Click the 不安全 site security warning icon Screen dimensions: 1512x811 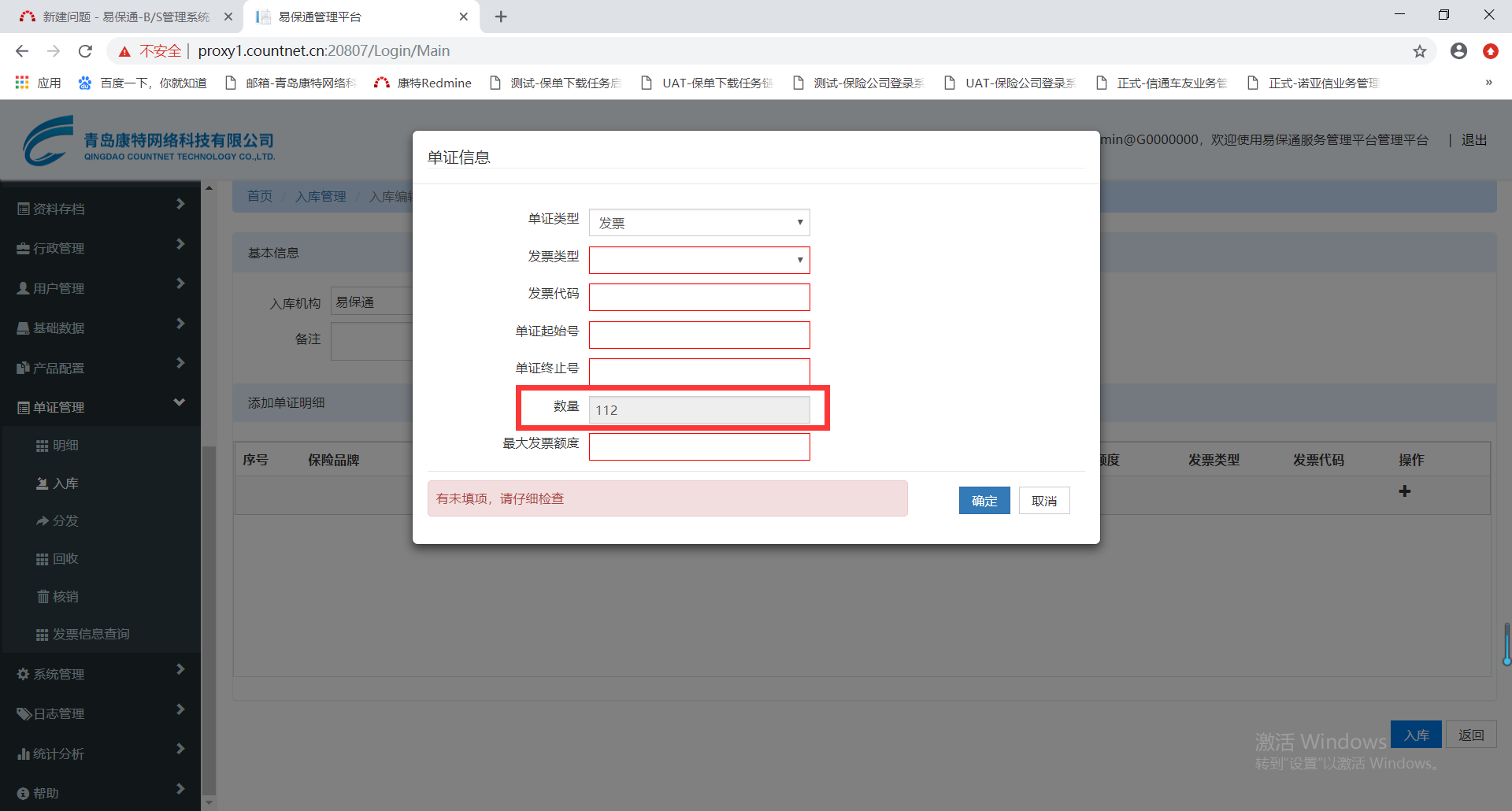click(x=124, y=51)
